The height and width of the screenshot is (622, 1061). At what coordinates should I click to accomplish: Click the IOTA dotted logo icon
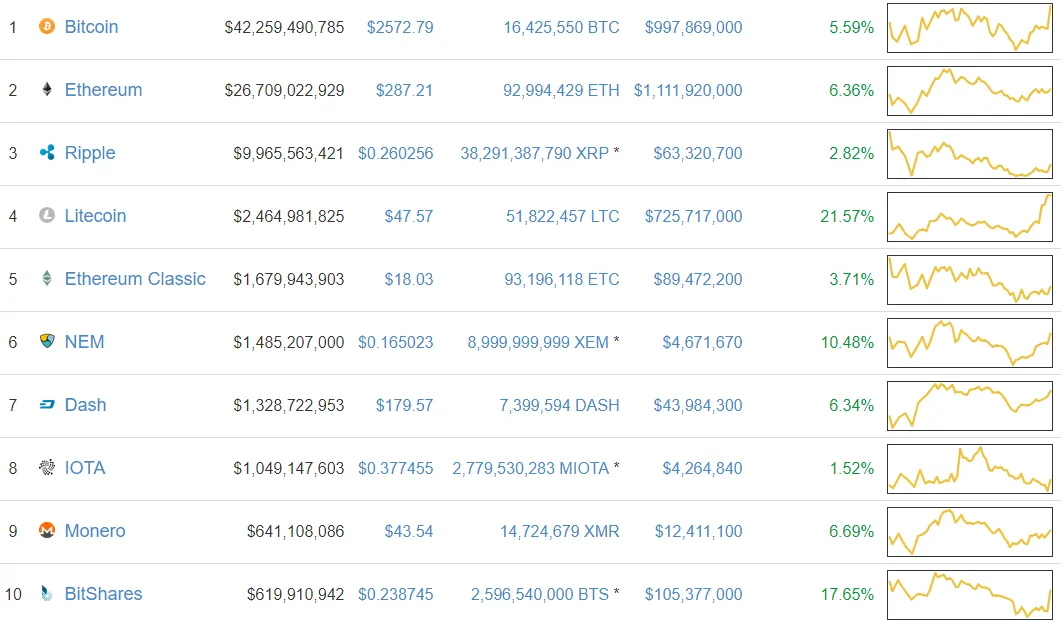47,467
